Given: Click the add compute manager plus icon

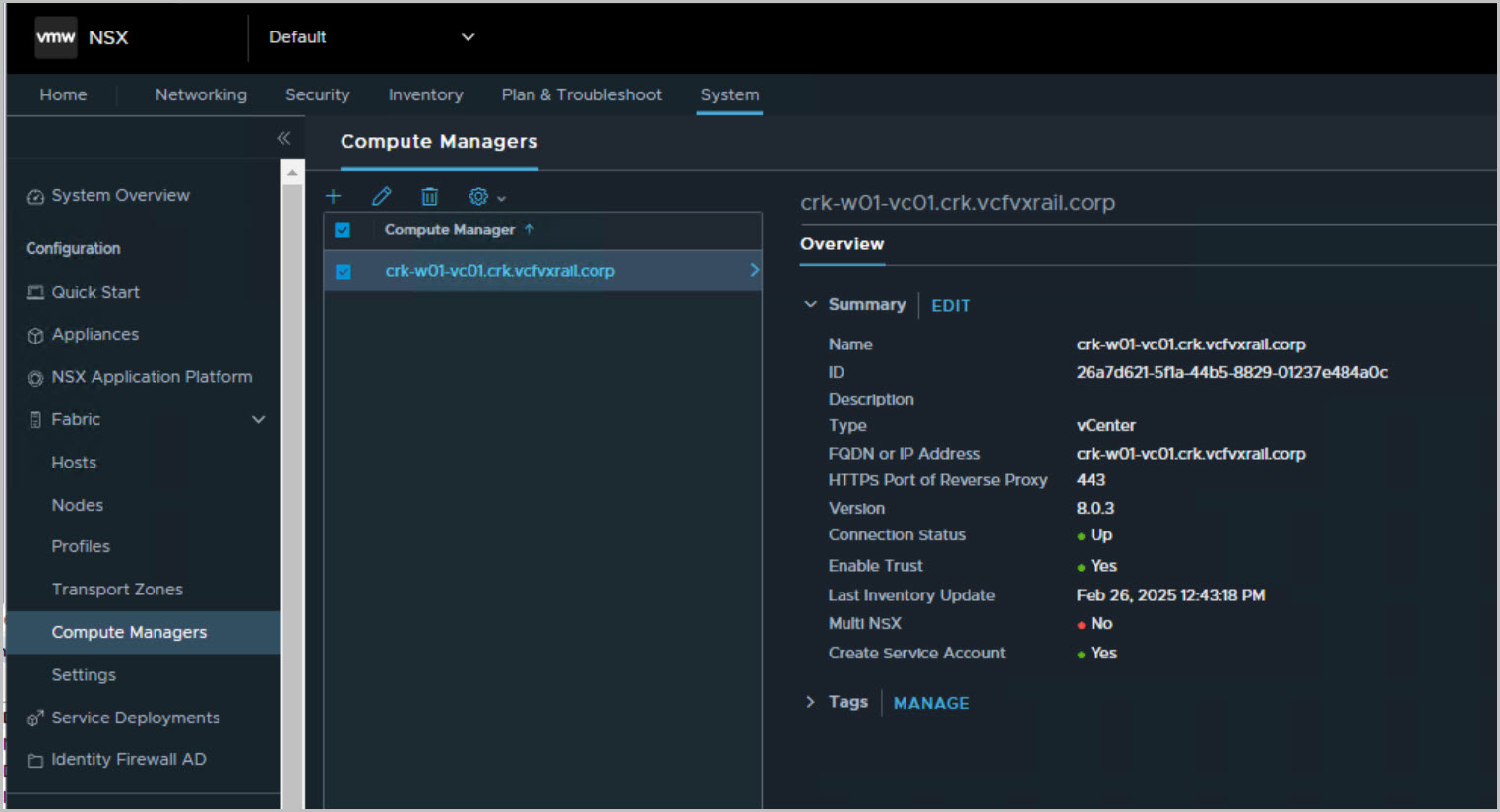Looking at the screenshot, I should coord(334,197).
